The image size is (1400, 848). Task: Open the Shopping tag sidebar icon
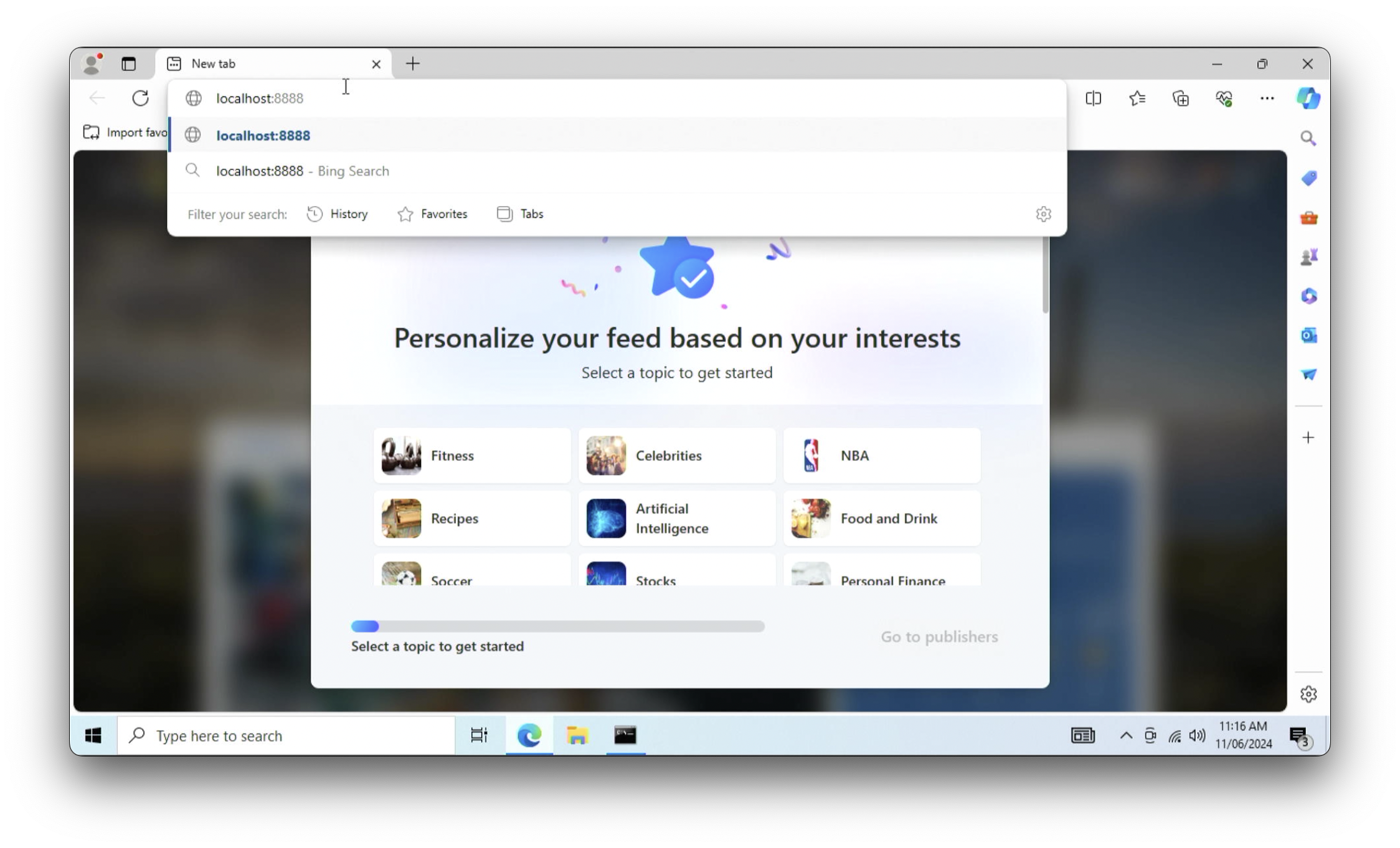tap(1308, 179)
